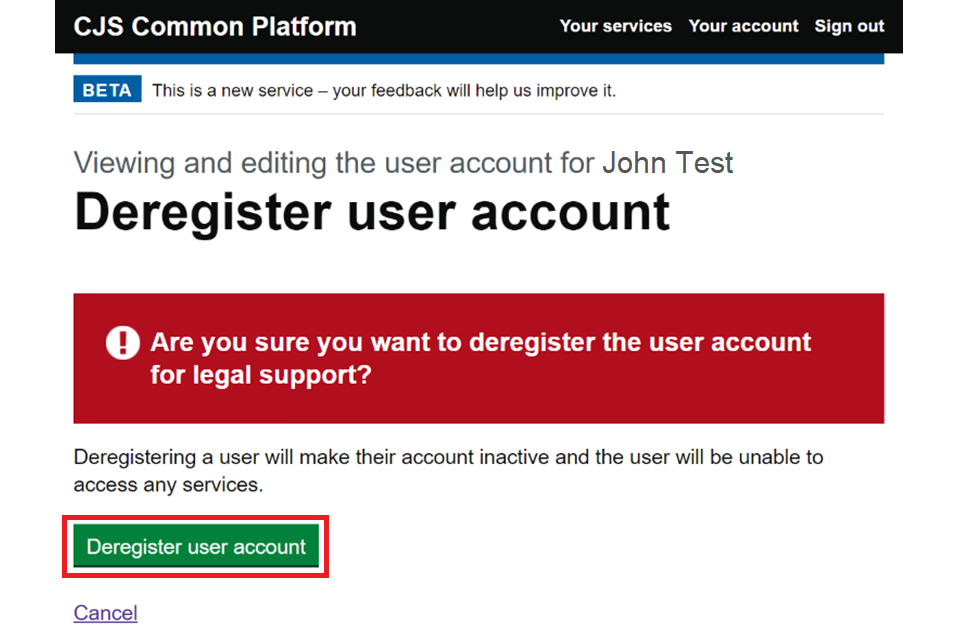Click the John Test user name
This screenshot has height=640, width=960.
tap(667, 163)
